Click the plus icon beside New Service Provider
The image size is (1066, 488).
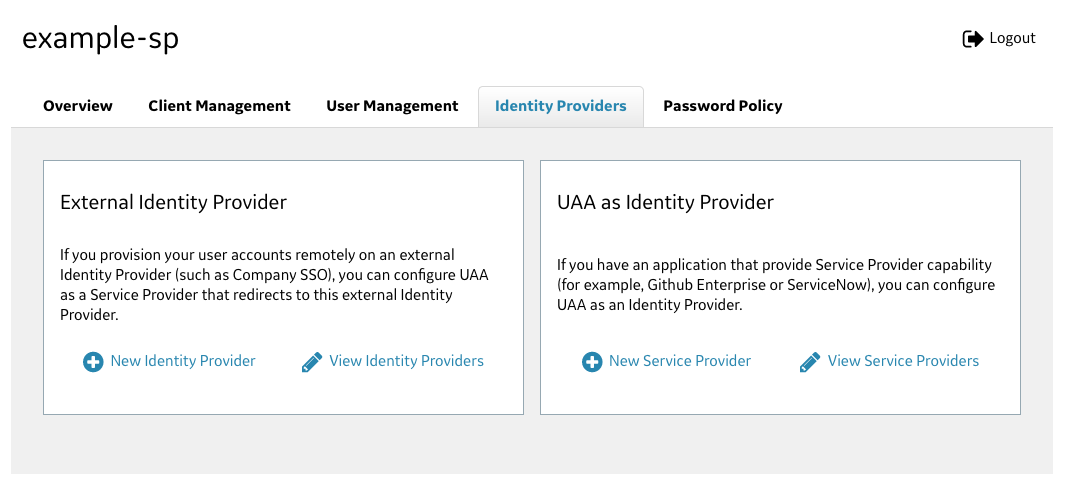(592, 362)
